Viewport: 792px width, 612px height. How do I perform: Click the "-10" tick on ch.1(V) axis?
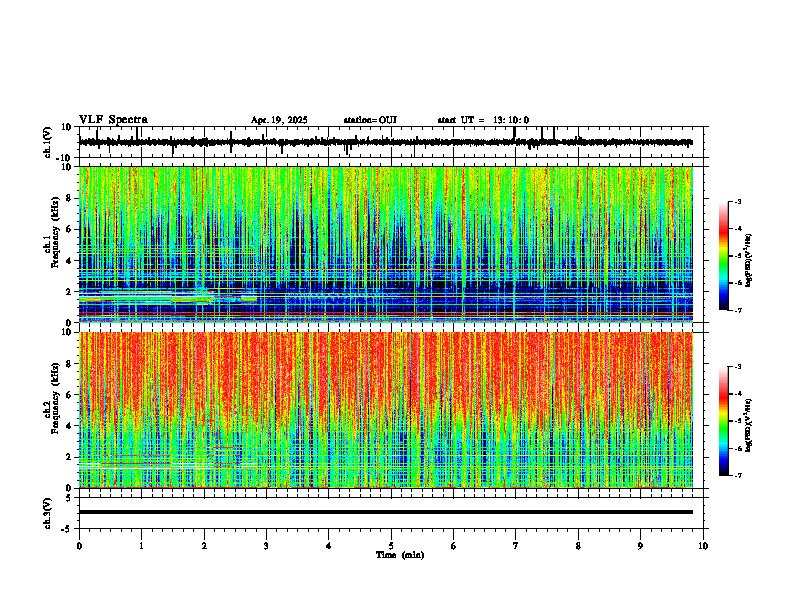(65, 158)
